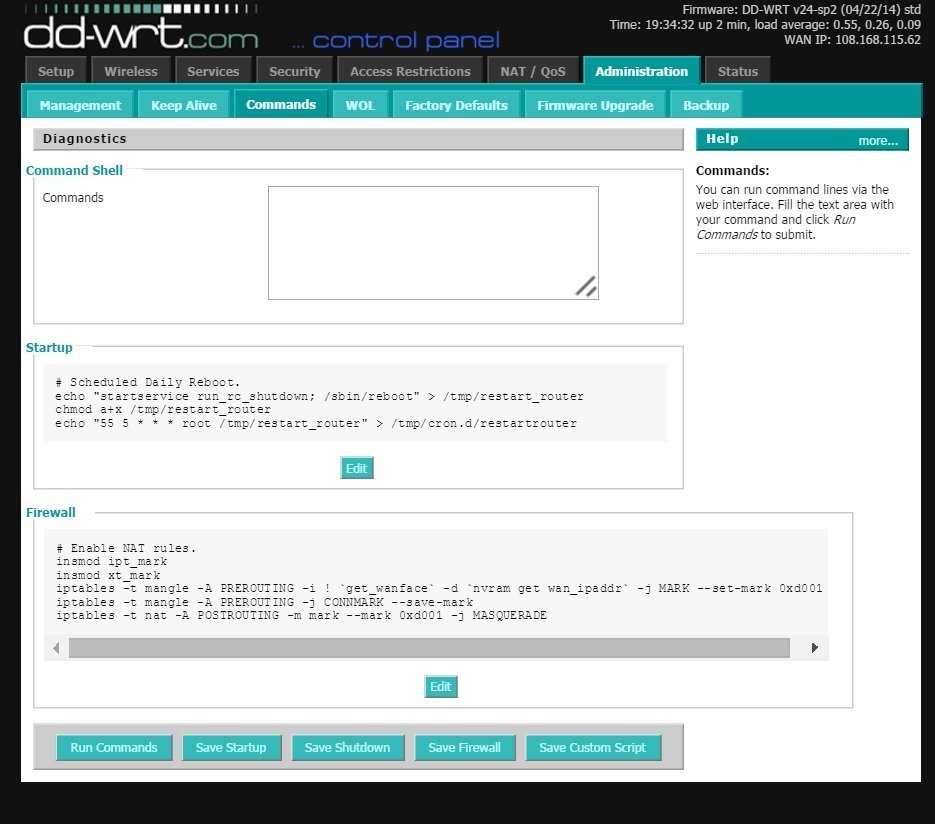Go to the Factory Defaults page
The height and width of the screenshot is (824, 935).
click(456, 104)
